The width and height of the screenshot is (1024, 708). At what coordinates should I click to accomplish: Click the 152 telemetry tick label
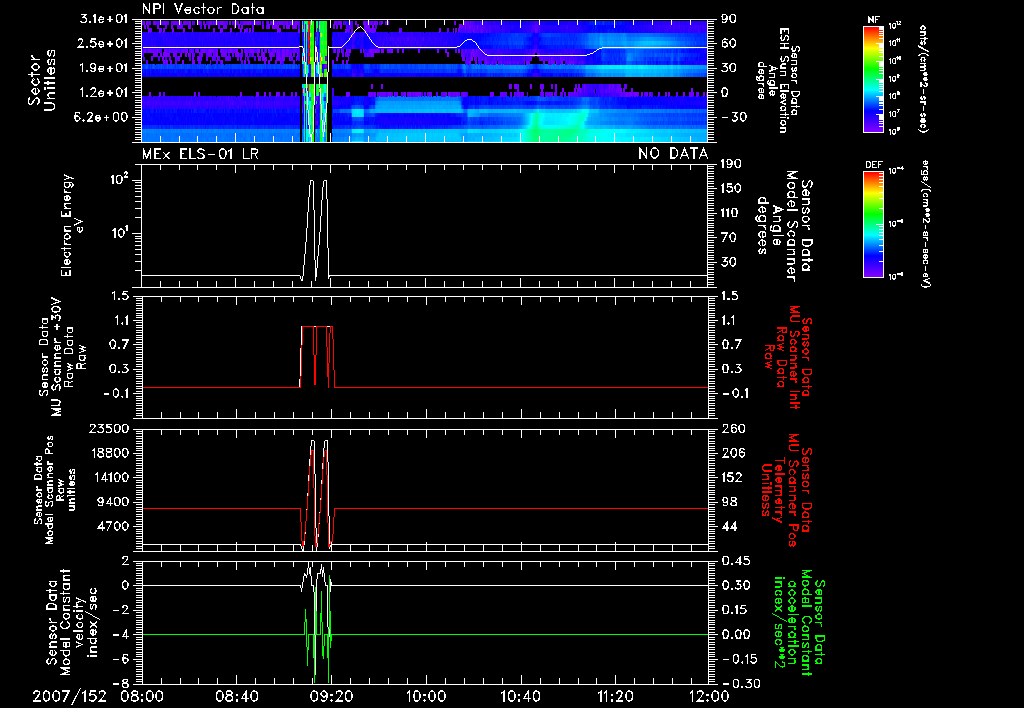pos(731,477)
